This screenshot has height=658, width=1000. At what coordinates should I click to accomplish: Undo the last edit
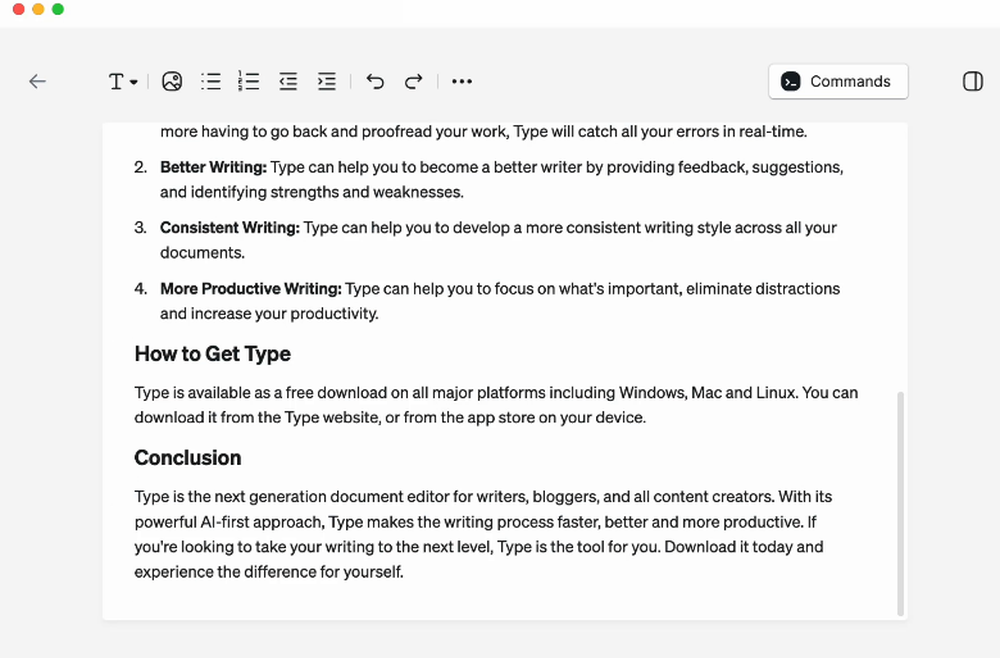pos(375,81)
